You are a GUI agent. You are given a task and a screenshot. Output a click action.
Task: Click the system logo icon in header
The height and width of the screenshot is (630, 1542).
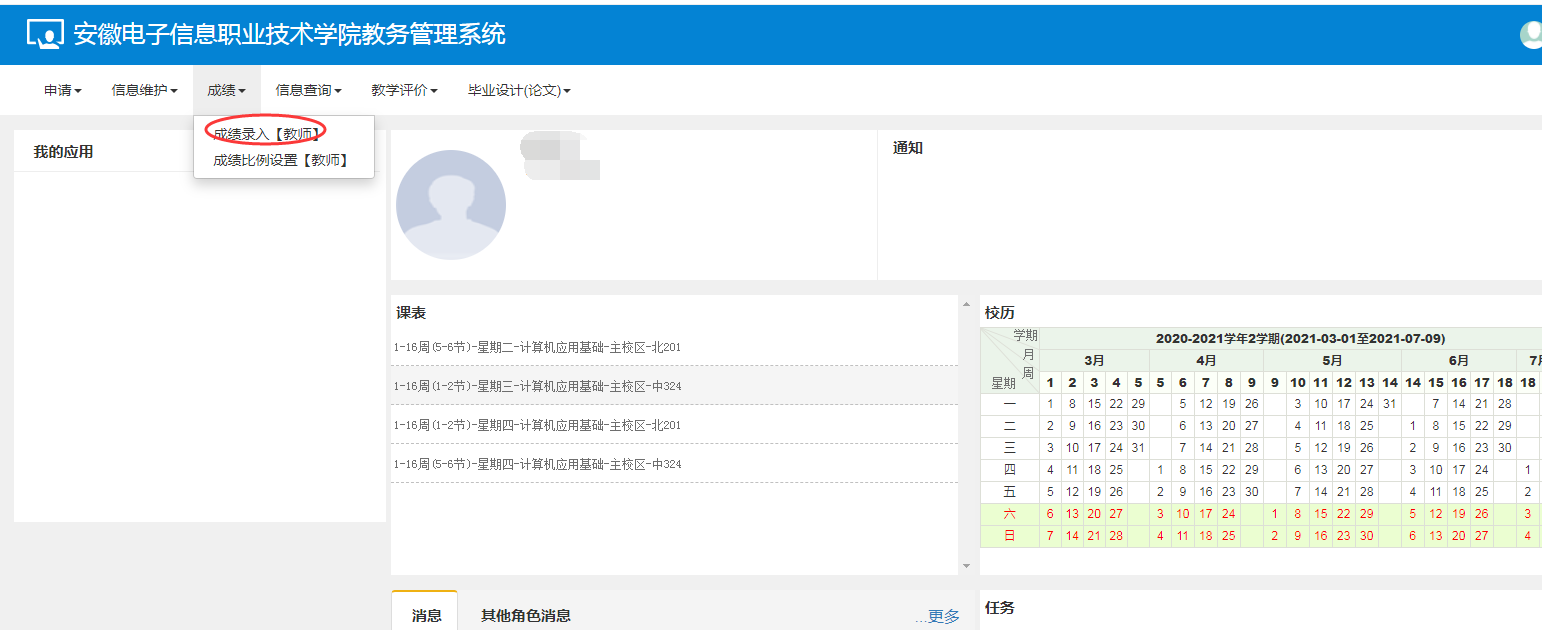pos(44,34)
